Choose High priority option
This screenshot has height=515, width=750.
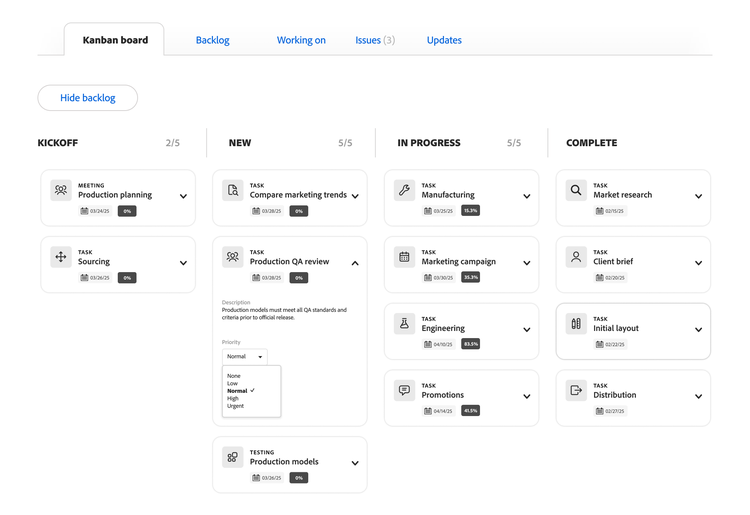tap(233, 398)
